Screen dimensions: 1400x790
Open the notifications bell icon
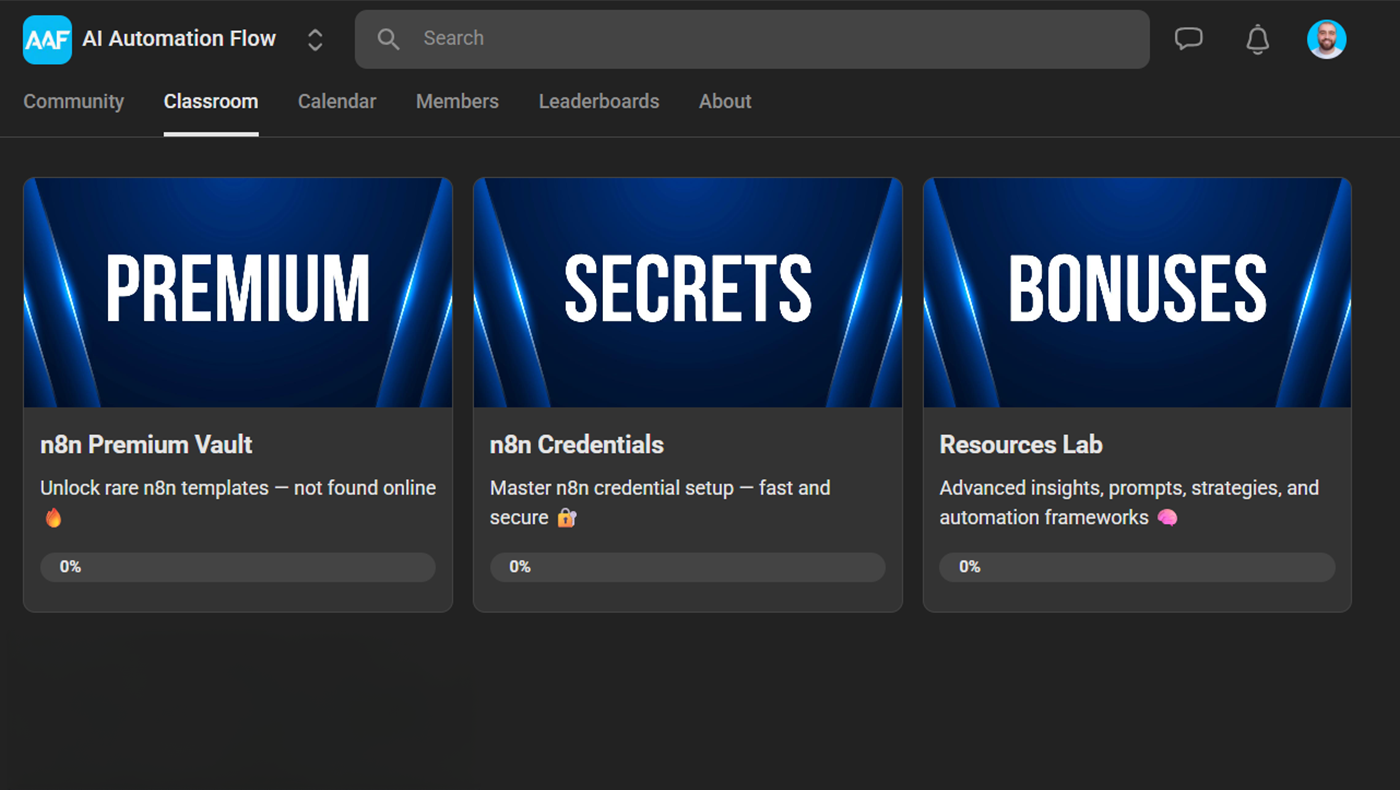coord(1257,39)
